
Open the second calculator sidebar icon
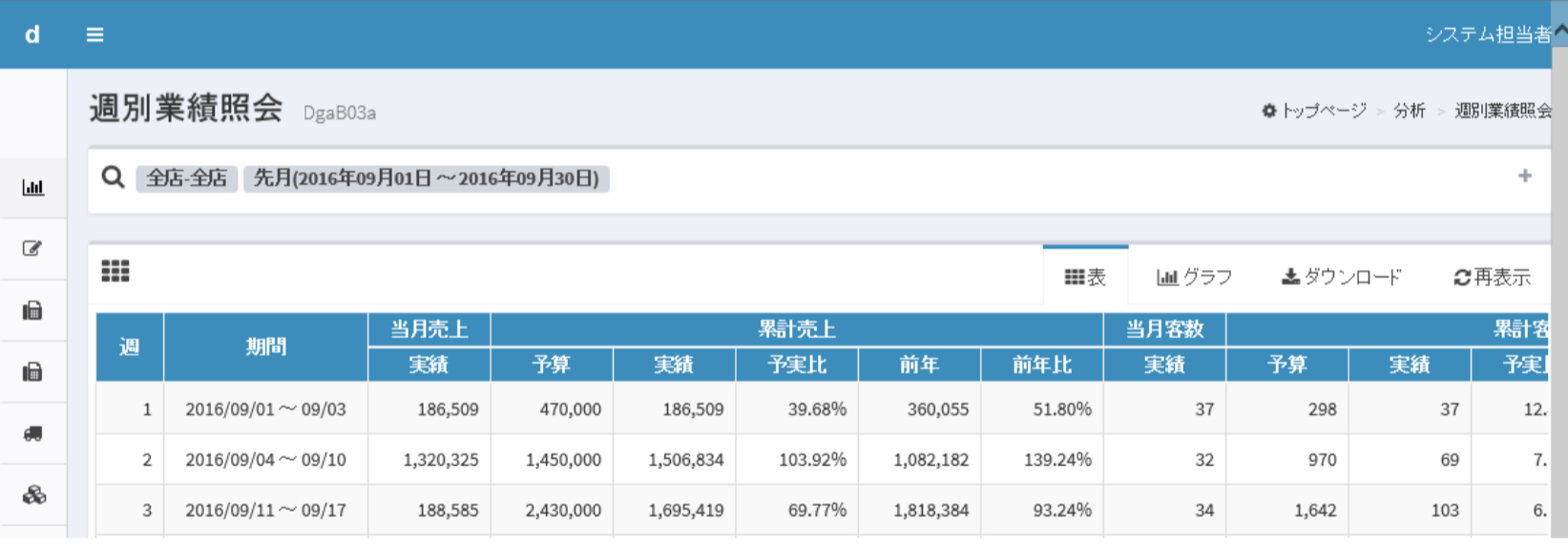33,371
